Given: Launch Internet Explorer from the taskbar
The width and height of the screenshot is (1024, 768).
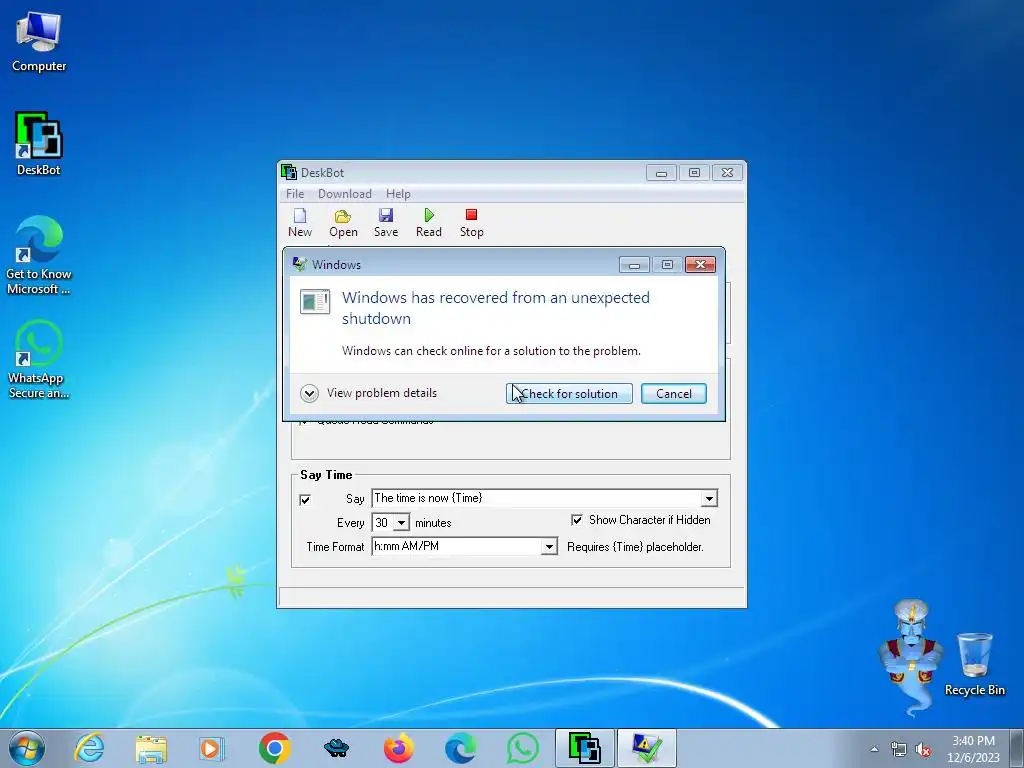Looking at the screenshot, I should tap(89, 748).
